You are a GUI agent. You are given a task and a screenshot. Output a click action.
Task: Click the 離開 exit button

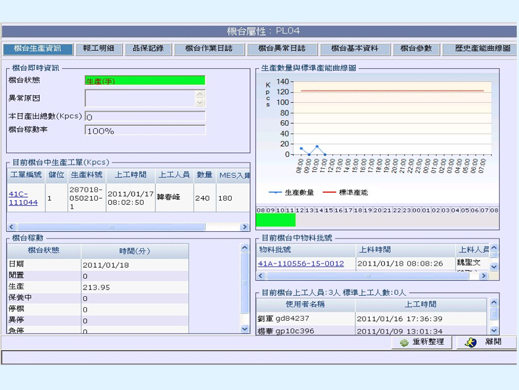click(x=486, y=342)
